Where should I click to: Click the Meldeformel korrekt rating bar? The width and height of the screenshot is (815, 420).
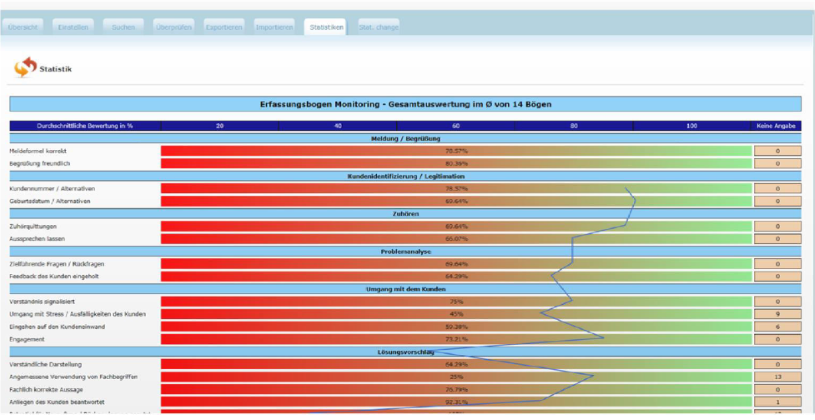pyautogui.click(x=456, y=151)
